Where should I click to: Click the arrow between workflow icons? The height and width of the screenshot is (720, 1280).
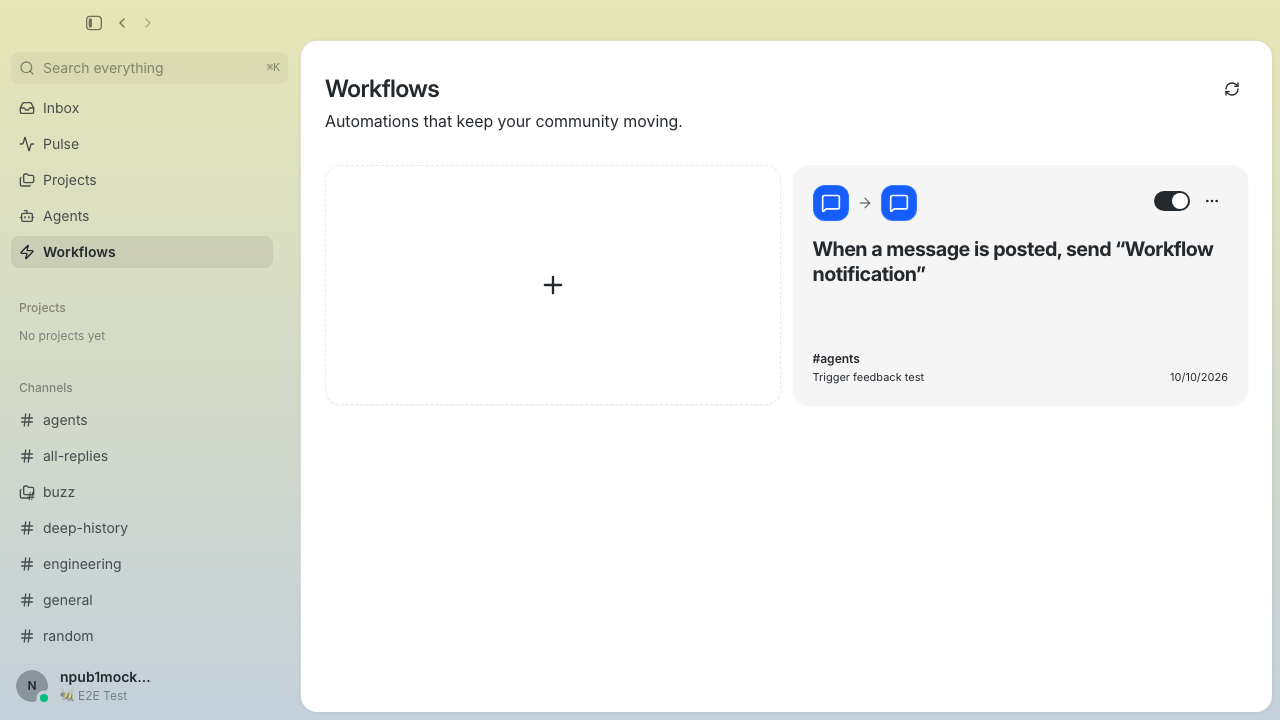(865, 203)
